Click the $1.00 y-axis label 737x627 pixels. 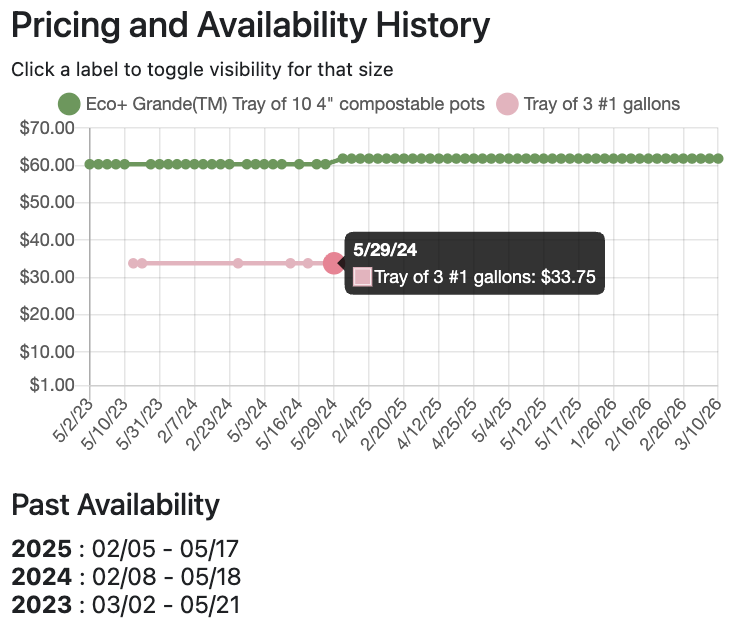pyautogui.click(x=51, y=385)
